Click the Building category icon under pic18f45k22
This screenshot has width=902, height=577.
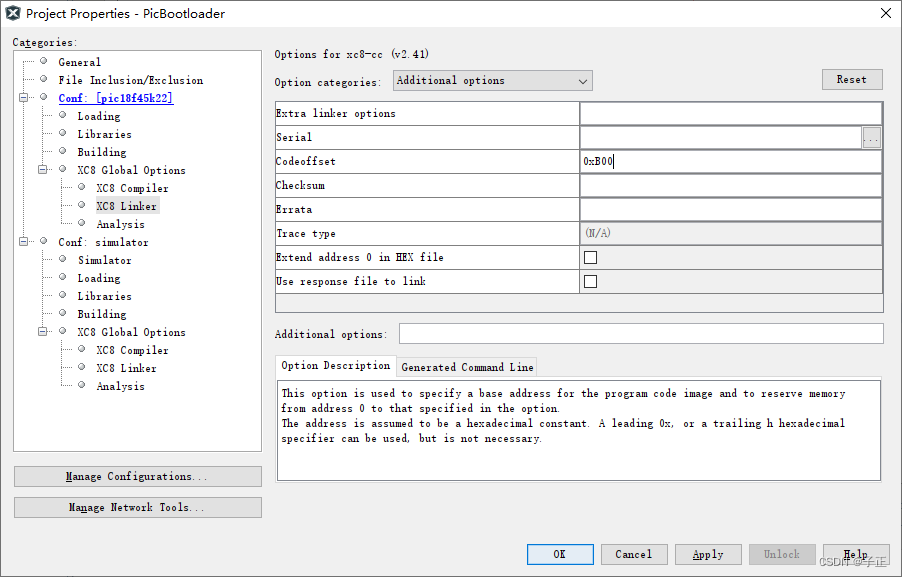62,152
